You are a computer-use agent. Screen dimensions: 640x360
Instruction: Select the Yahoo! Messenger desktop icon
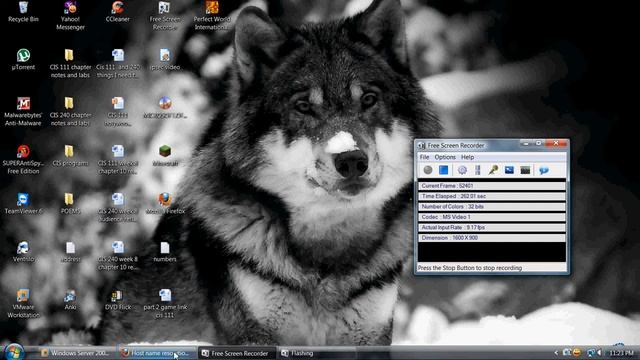(70, 16)
